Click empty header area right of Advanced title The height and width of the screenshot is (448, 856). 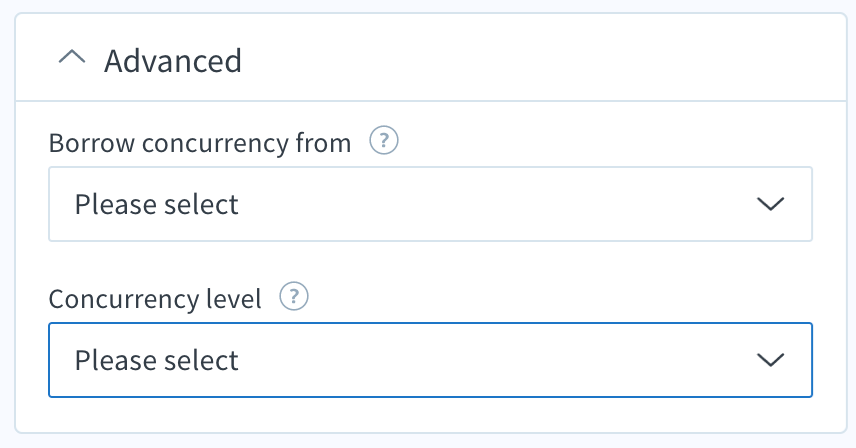540,58
